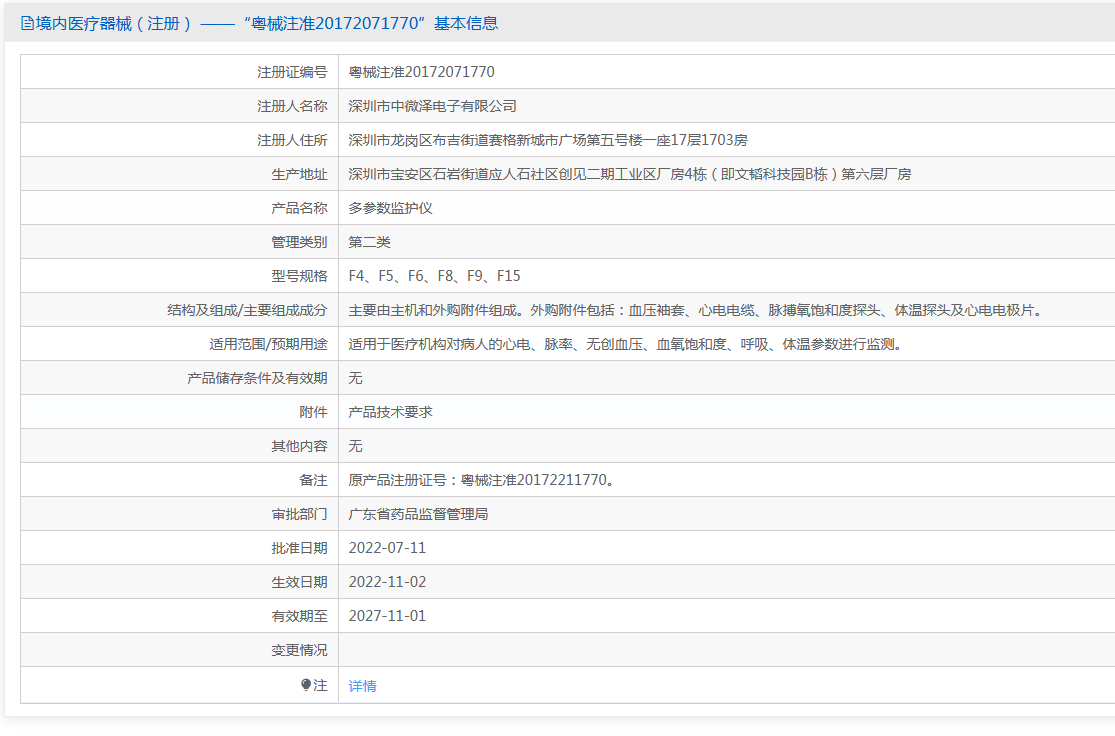Select the 适用范围/预期用途 description text
Image resolution: width=1115 pixels, height=736 pixels.
click(626, 344)
